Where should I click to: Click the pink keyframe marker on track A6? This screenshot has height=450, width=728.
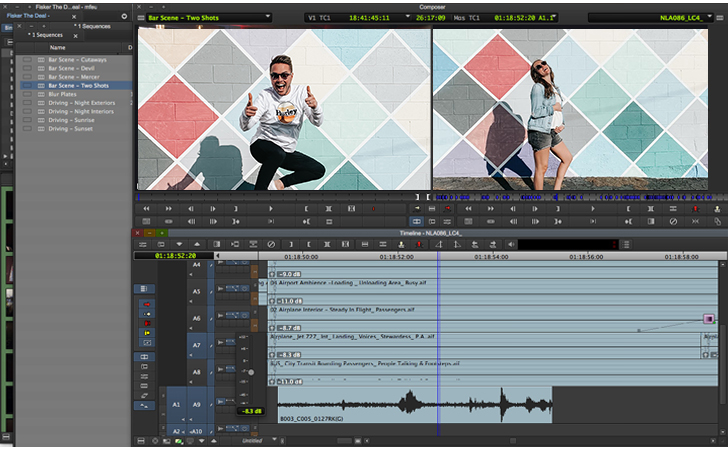point(709,319)
